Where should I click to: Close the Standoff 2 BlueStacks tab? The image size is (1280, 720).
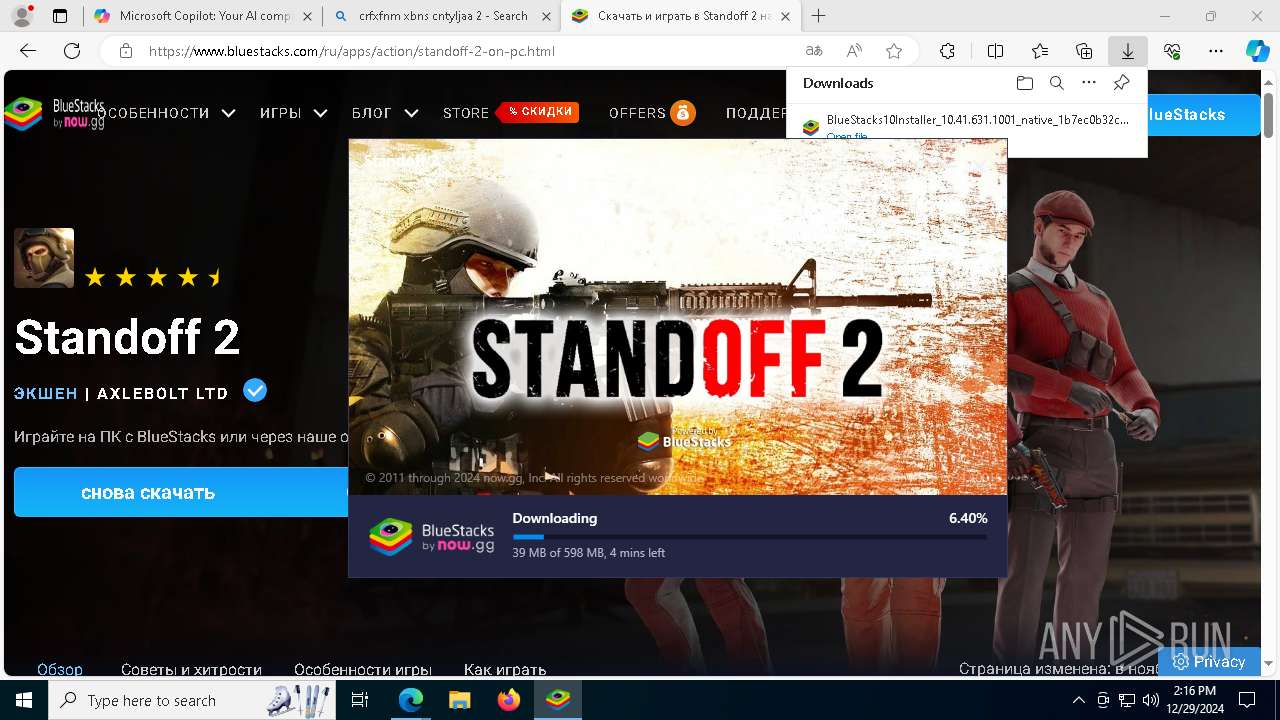coord(786,16)
